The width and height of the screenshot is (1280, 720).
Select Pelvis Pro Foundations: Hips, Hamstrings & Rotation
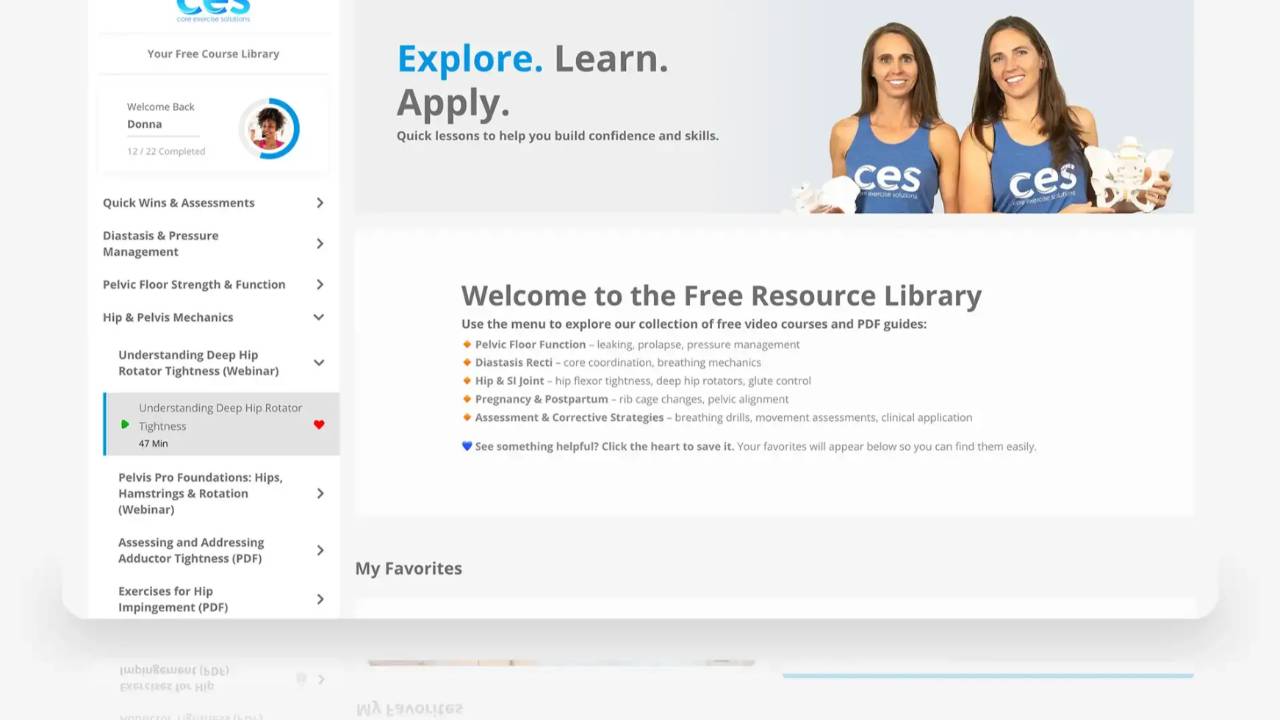click(200, 494)
